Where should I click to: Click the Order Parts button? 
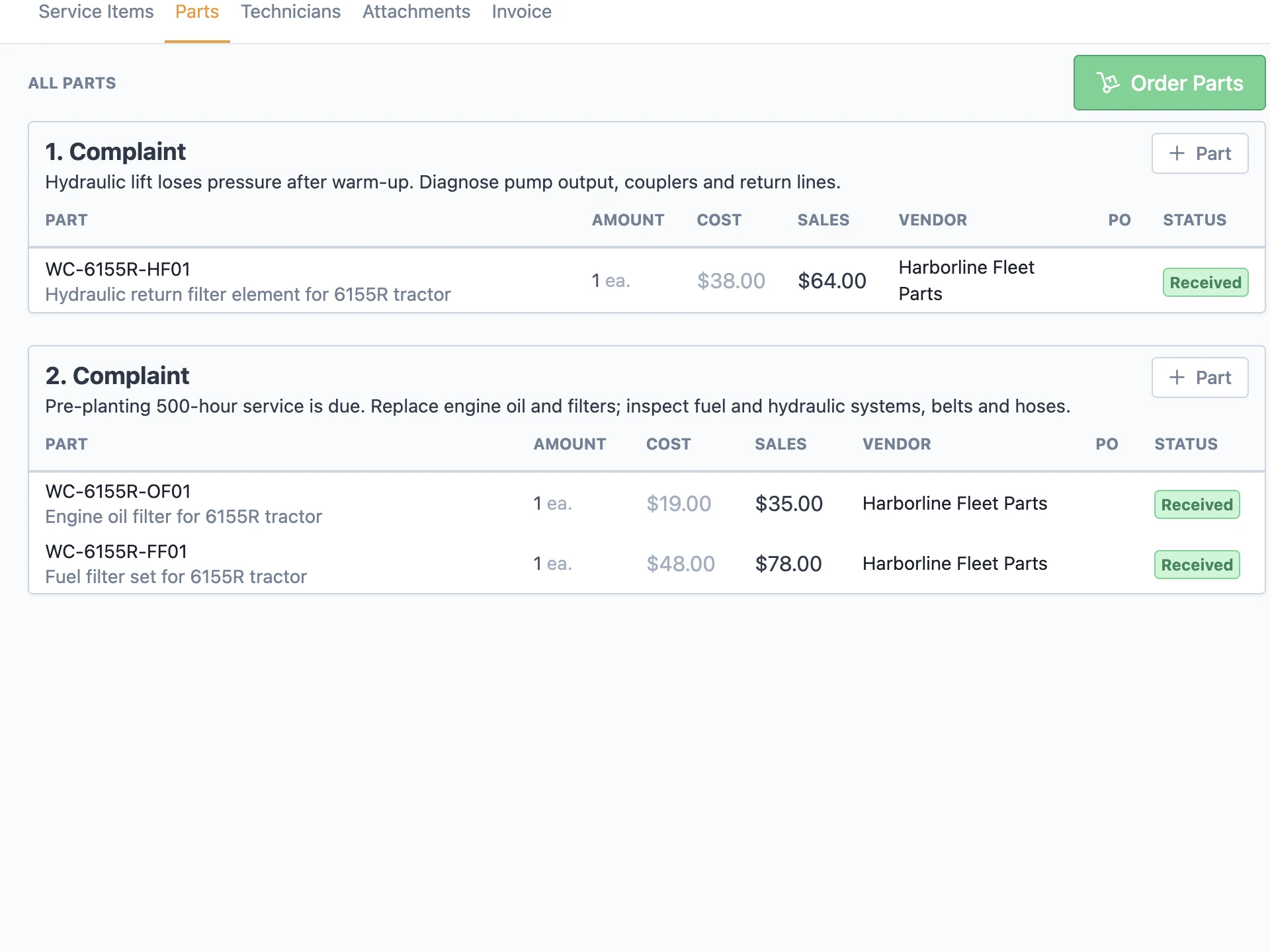1169,83
